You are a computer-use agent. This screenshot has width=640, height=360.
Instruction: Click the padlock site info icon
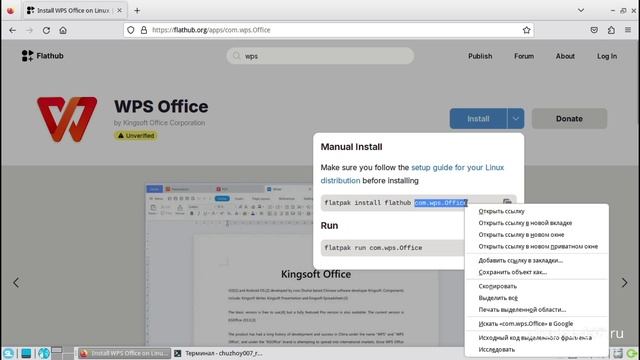[x=144, y=30]
